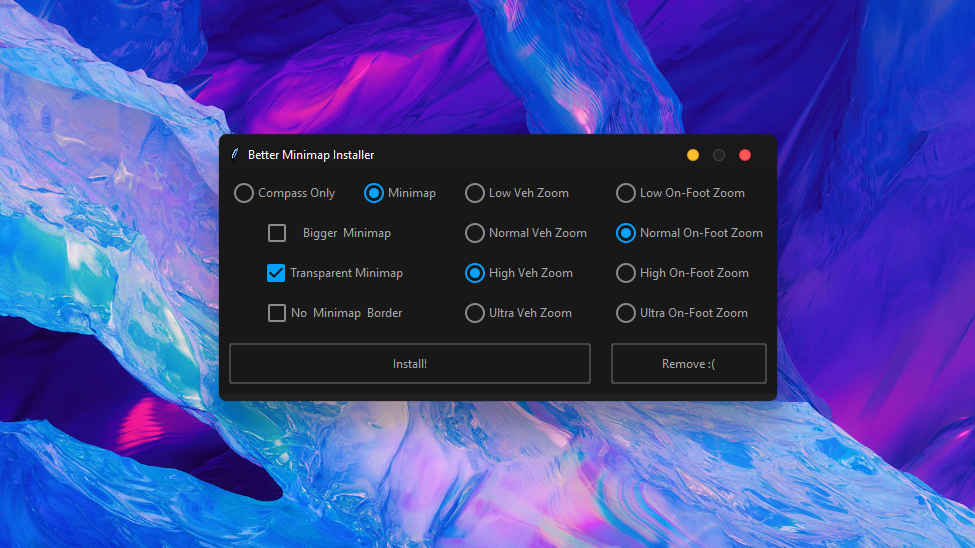Image resolution: width=975 pixels, height=548 pixels.
Task: Select the Compass Only radio option
Action: (244, 193)
